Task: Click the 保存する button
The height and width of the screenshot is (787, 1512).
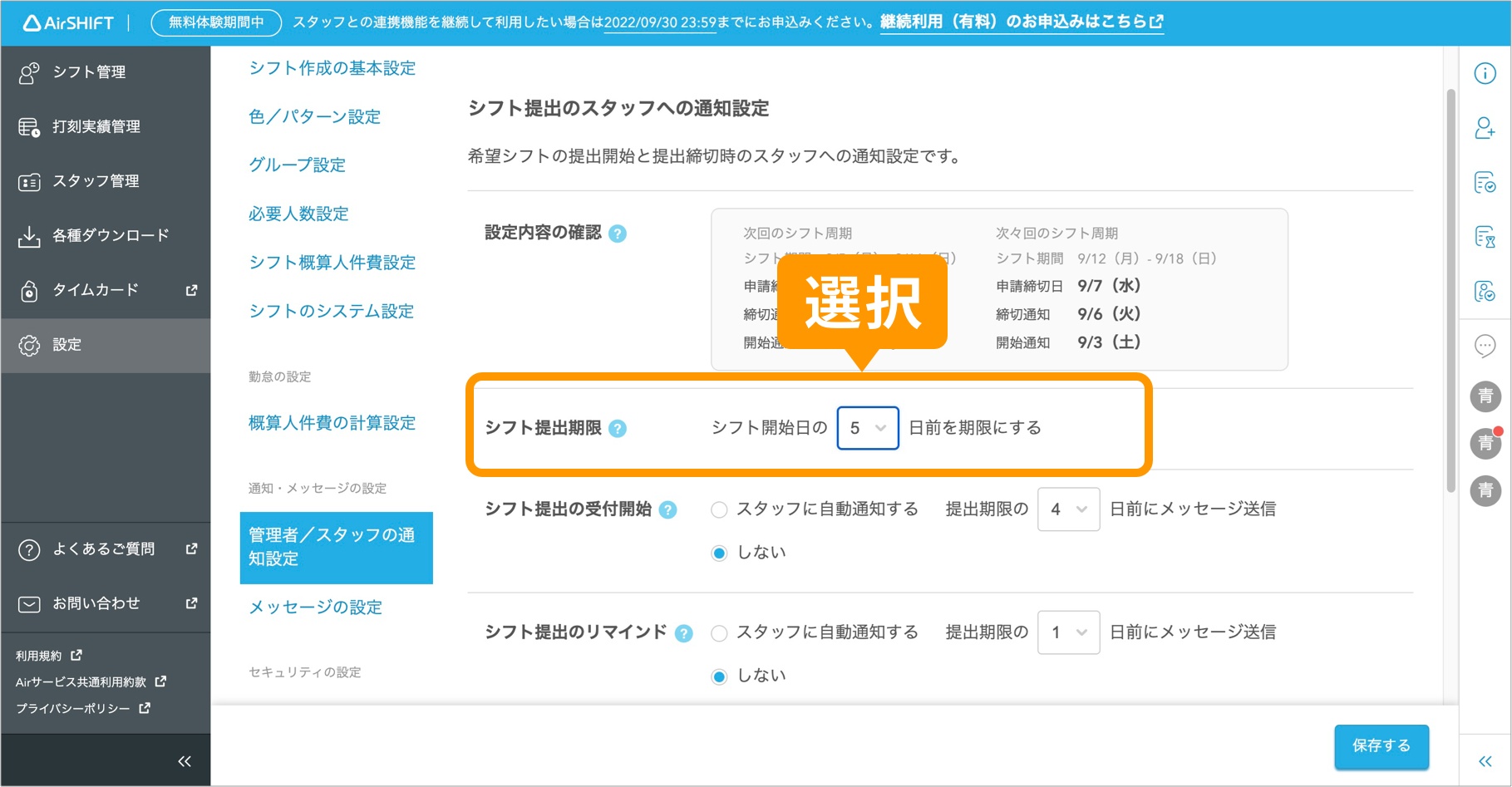Action: [1381, 746]
